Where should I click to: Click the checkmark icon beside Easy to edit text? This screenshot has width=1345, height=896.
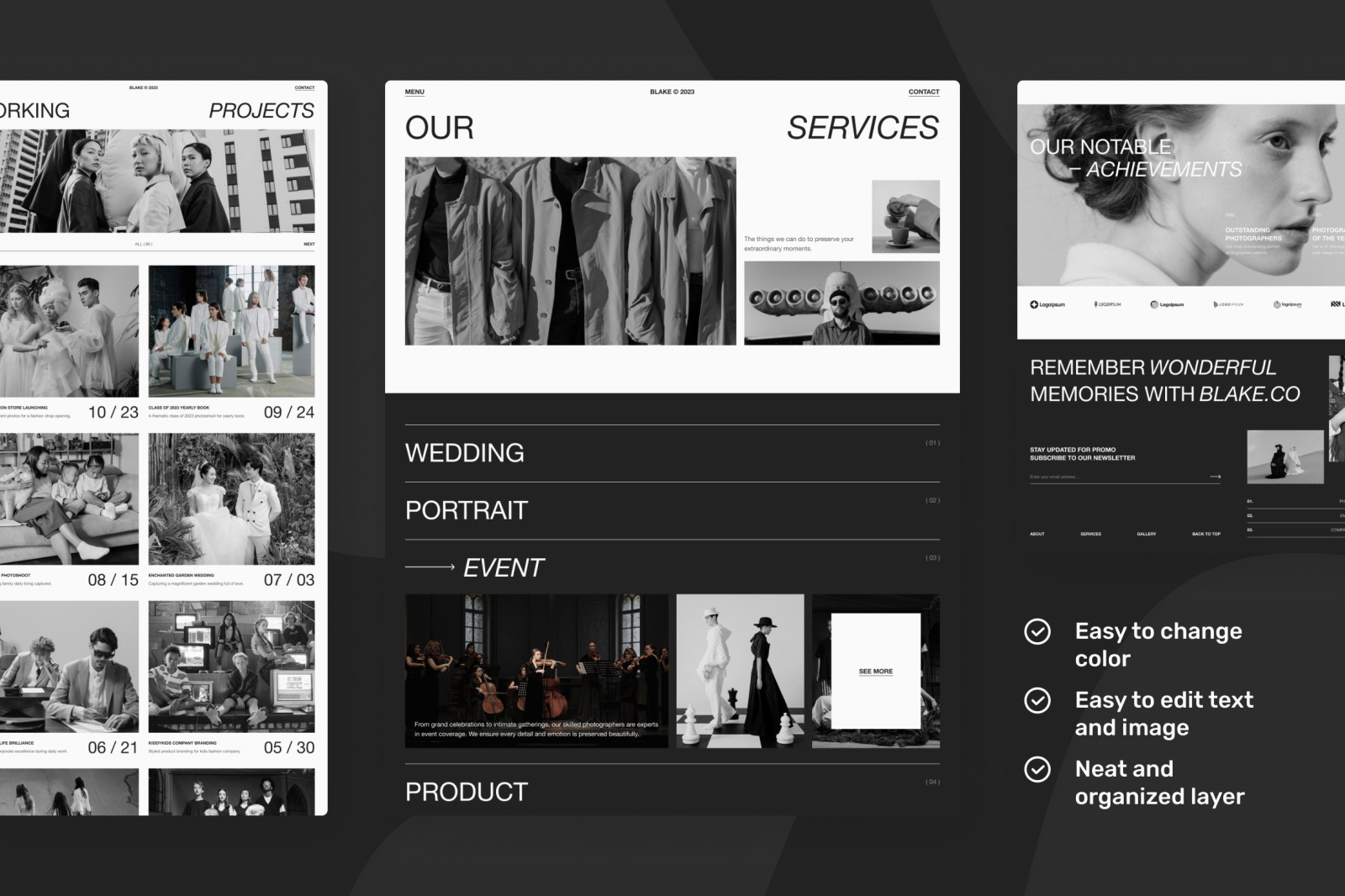[1037, 700]
